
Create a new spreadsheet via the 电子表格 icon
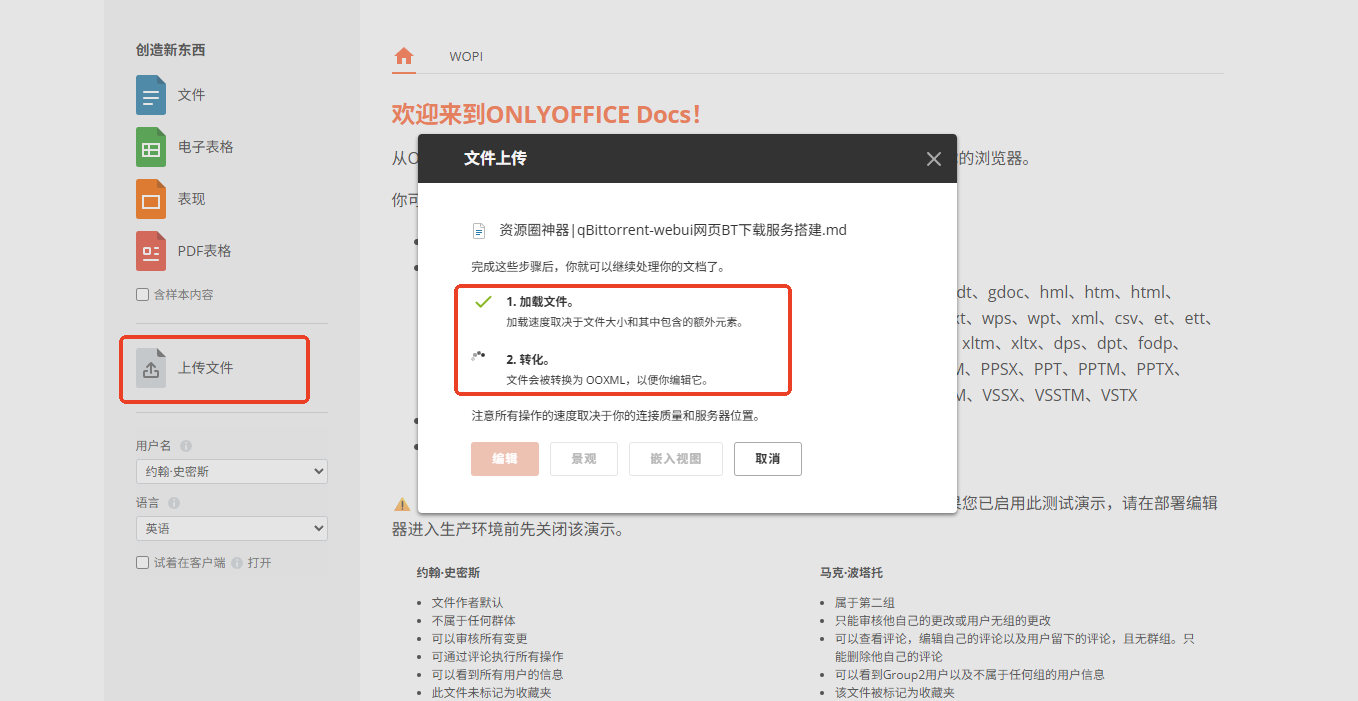point(151,147)
